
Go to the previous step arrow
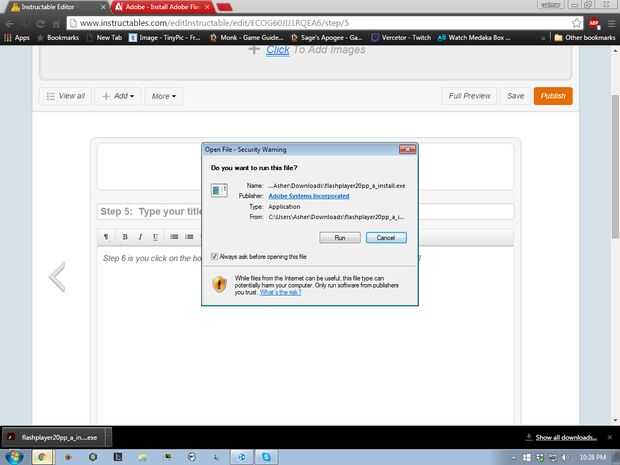click(58, 277)
